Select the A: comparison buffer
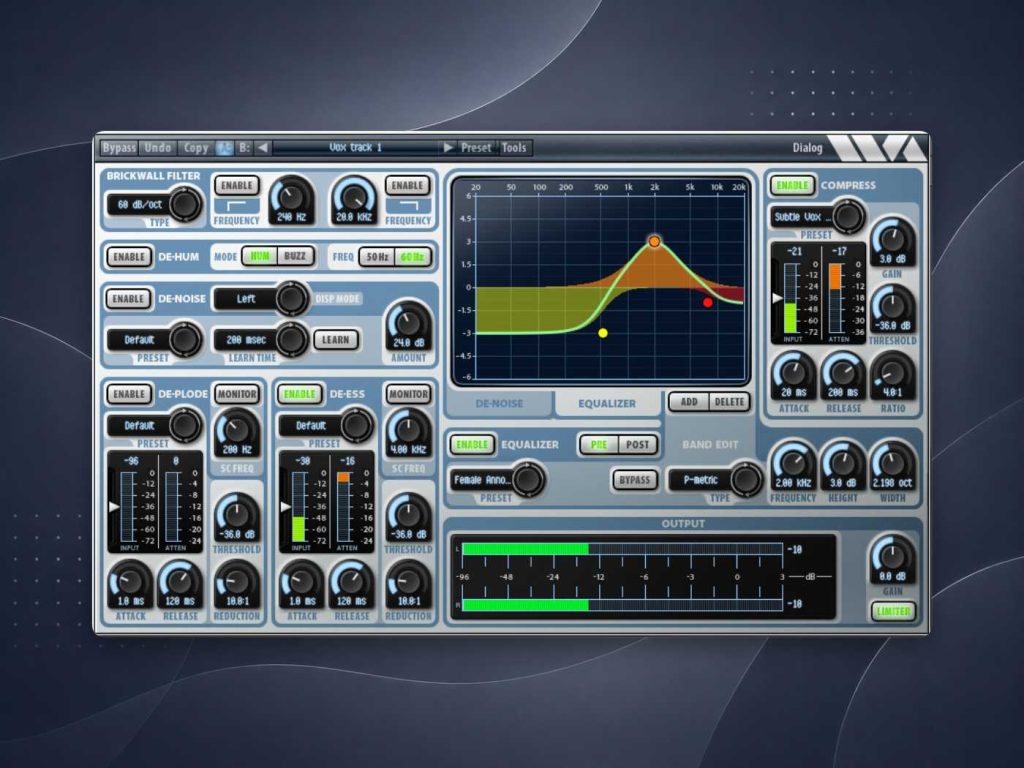 click(x=224, y=148)
